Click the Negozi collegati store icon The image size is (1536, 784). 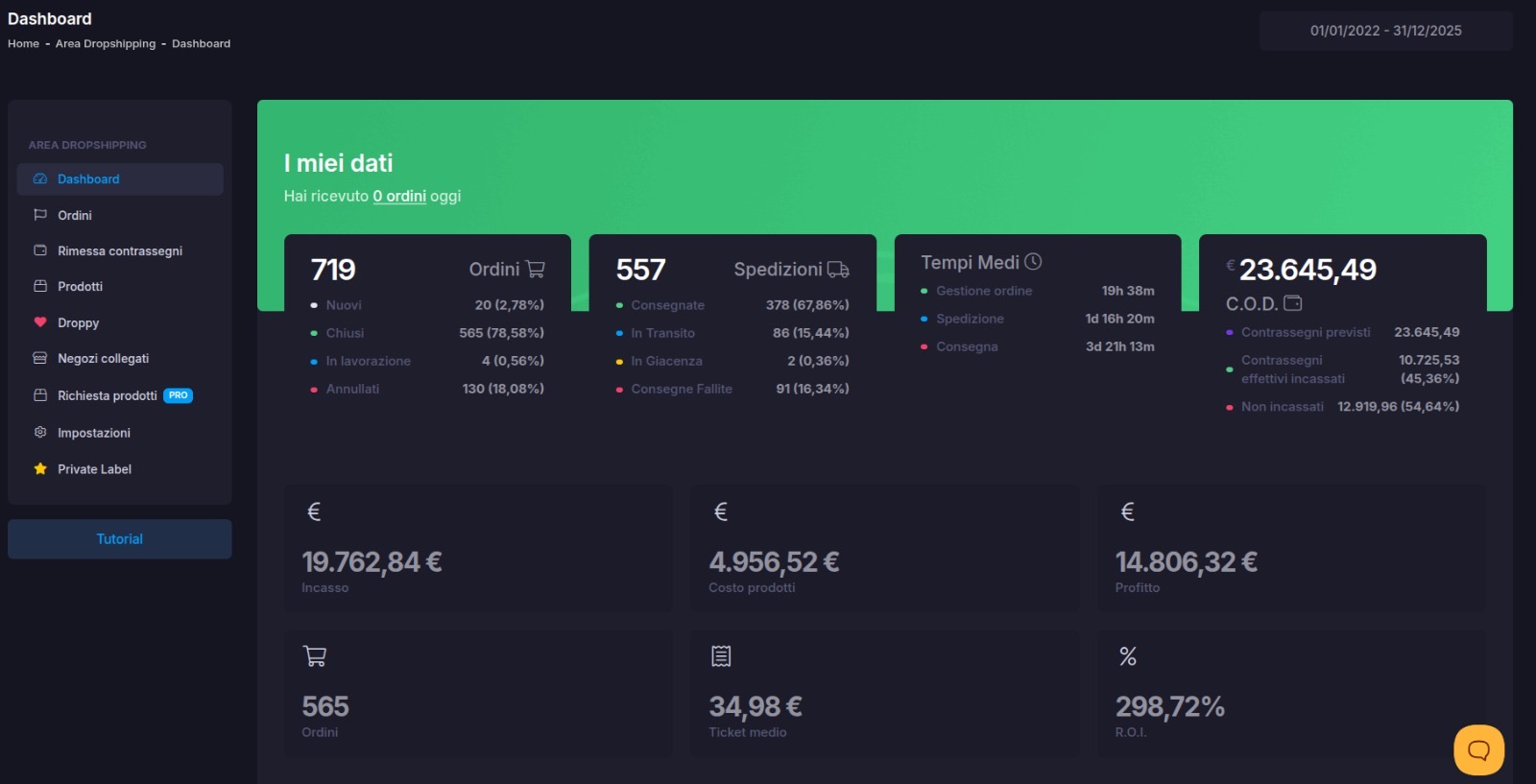[40, 358]
